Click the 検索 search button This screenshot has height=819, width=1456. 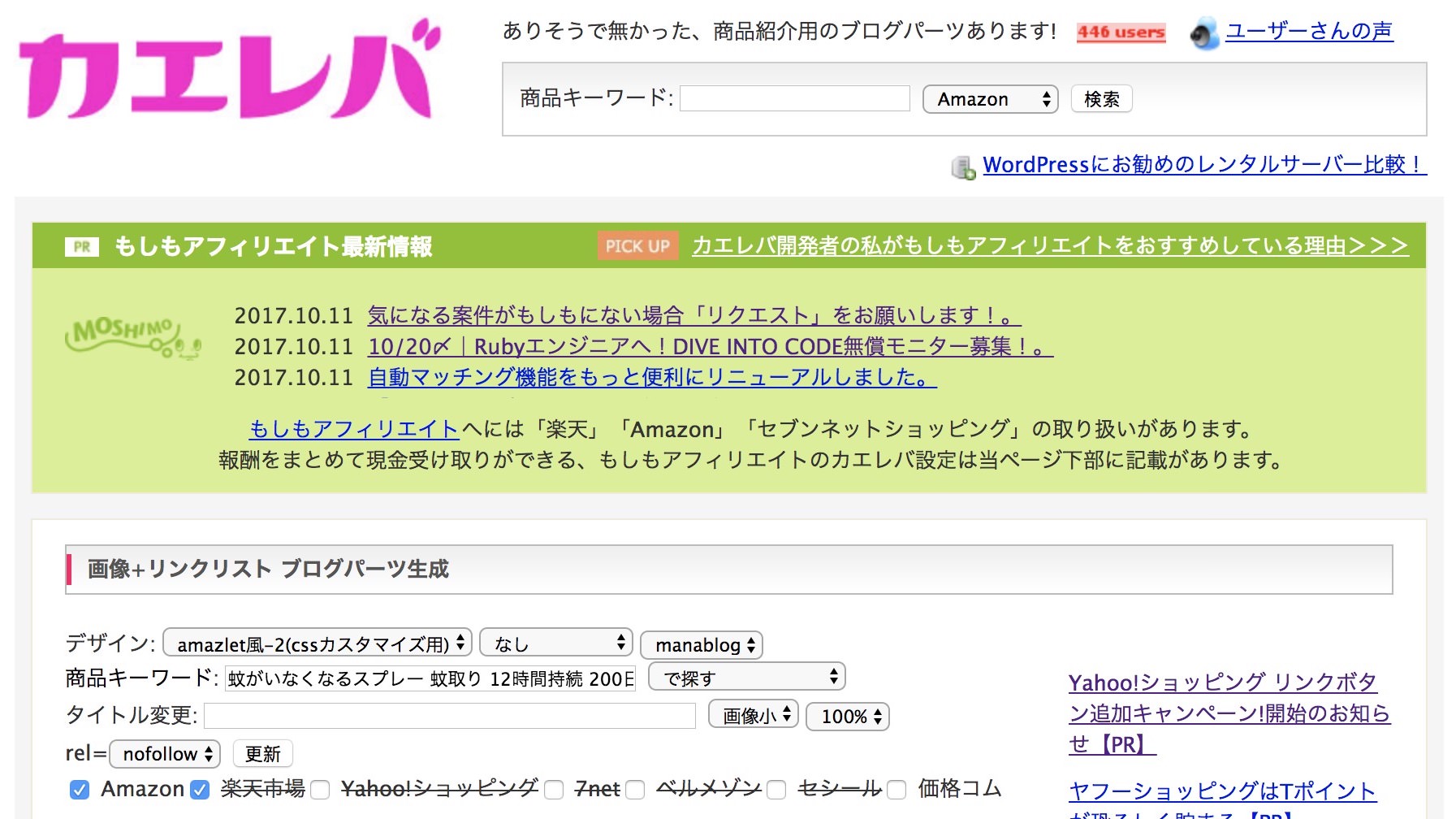(1101, 98)
